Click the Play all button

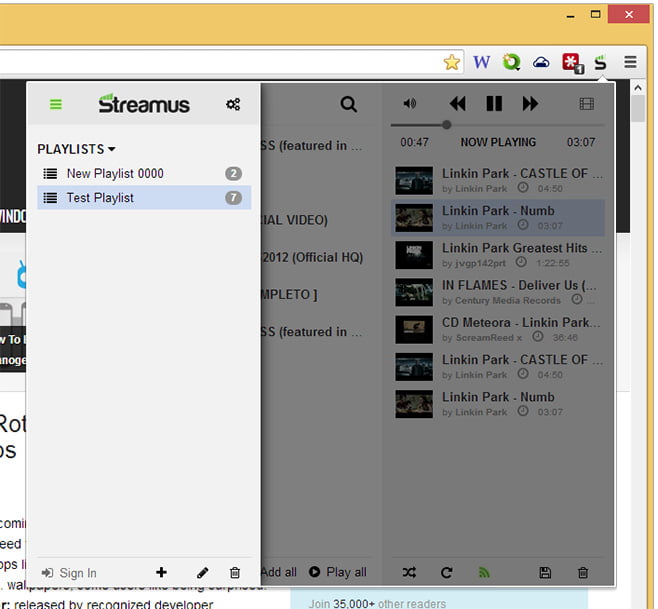[338, 572]
